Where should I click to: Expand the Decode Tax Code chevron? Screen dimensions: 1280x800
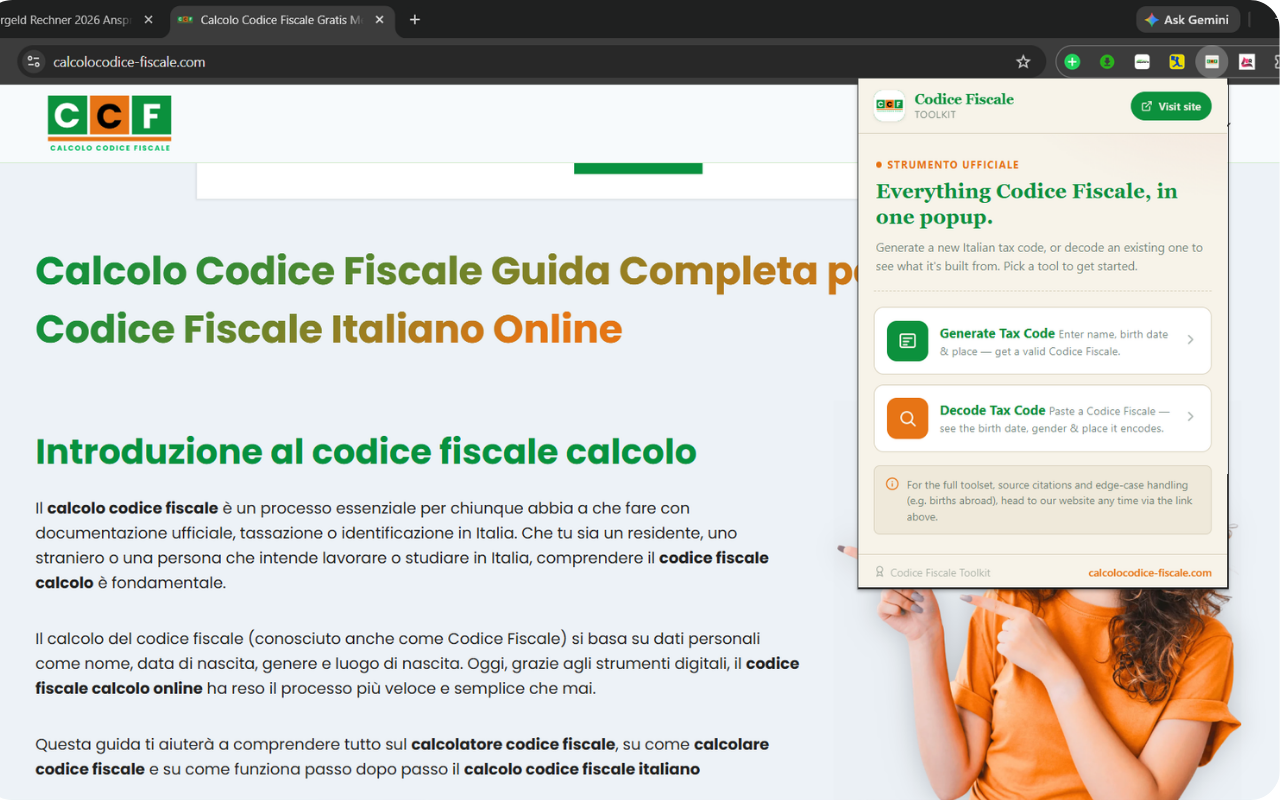point(1190,417)
